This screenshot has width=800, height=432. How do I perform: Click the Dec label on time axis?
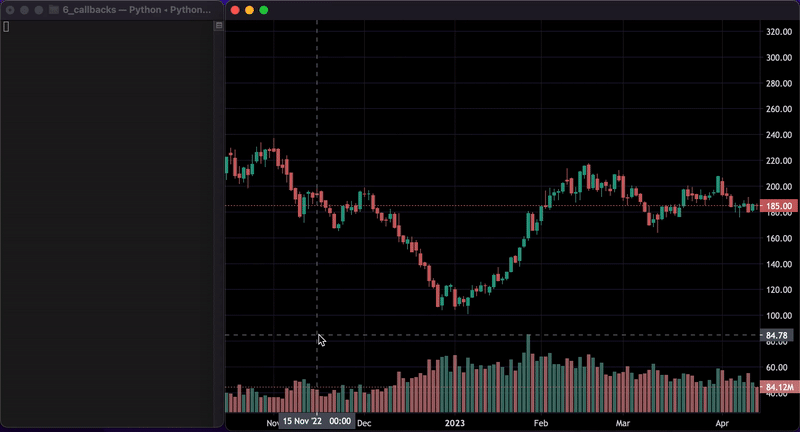[x=364, y=423]
